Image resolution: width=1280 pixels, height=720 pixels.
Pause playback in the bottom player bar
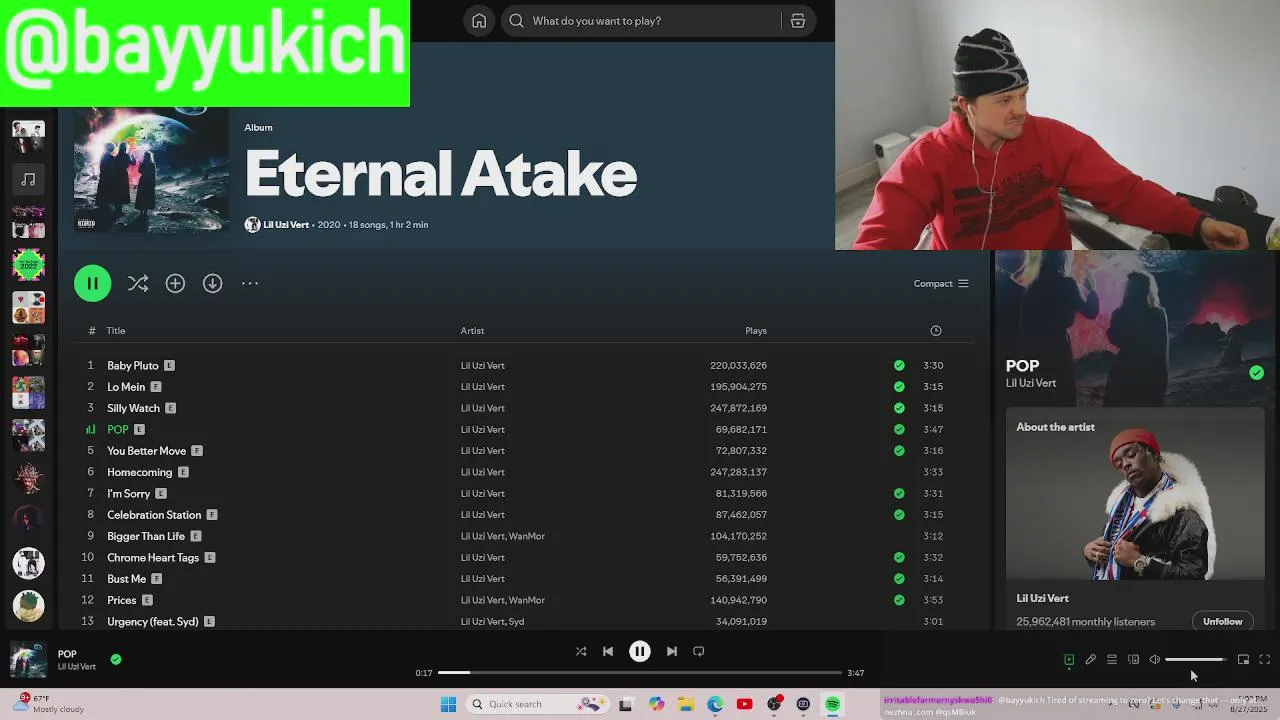pos(640,652)
